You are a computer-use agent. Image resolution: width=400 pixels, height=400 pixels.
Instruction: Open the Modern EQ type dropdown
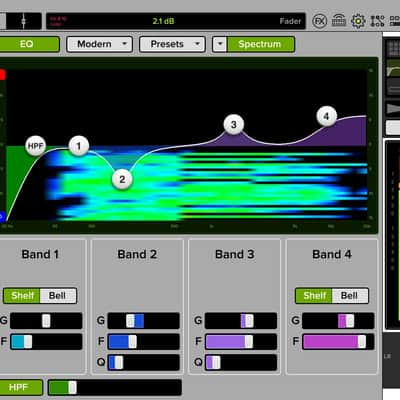tap(100, 44)
